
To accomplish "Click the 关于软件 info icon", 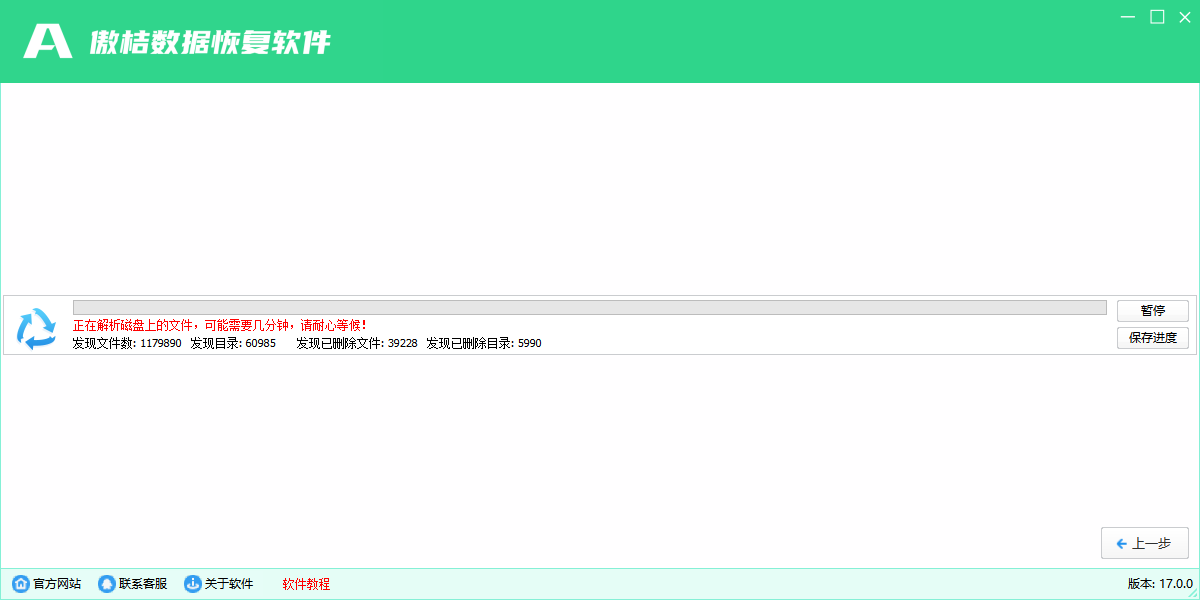I will tap(192, 584).
